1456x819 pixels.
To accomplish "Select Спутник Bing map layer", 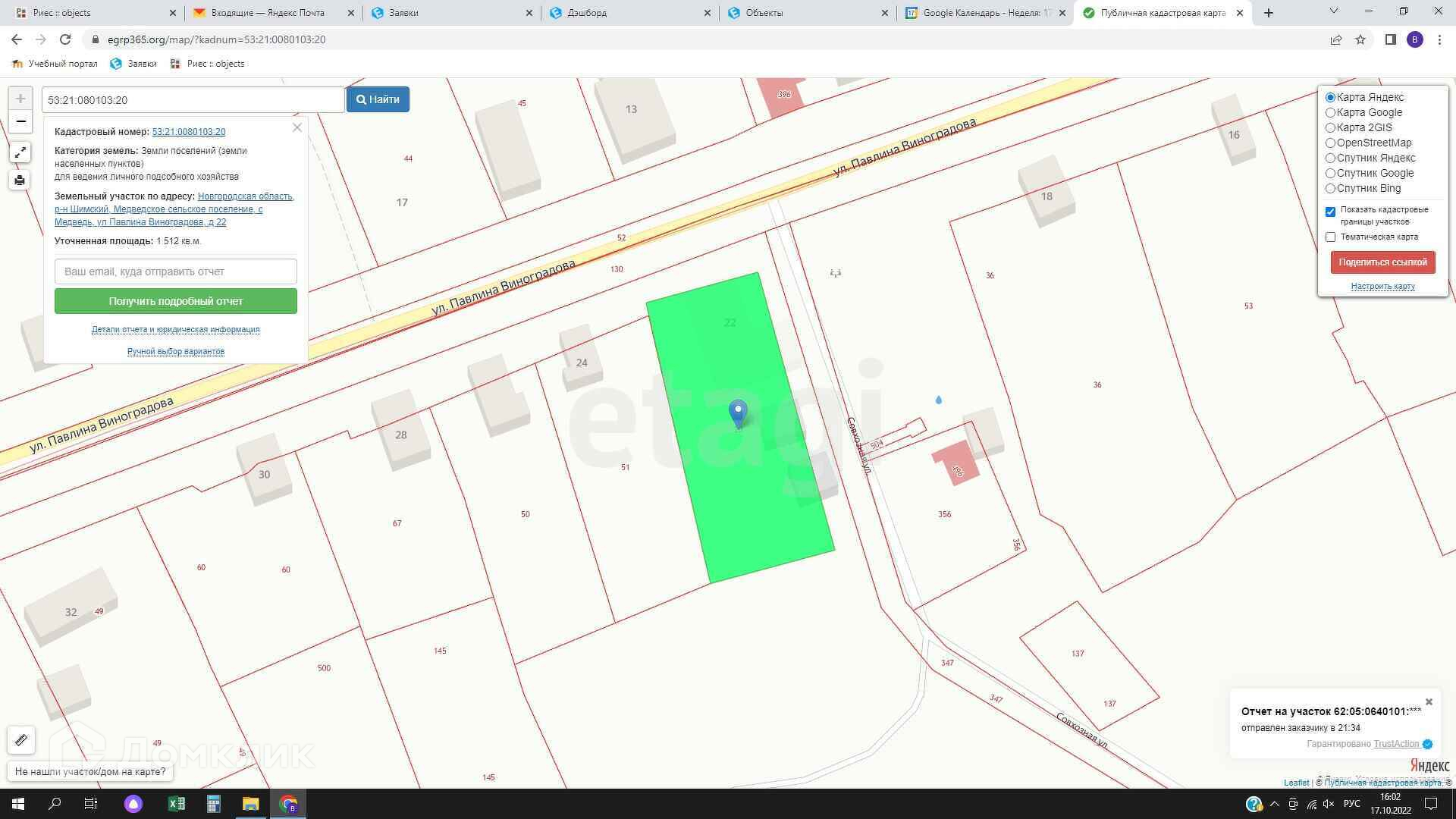I will [x=1330, y=189].
